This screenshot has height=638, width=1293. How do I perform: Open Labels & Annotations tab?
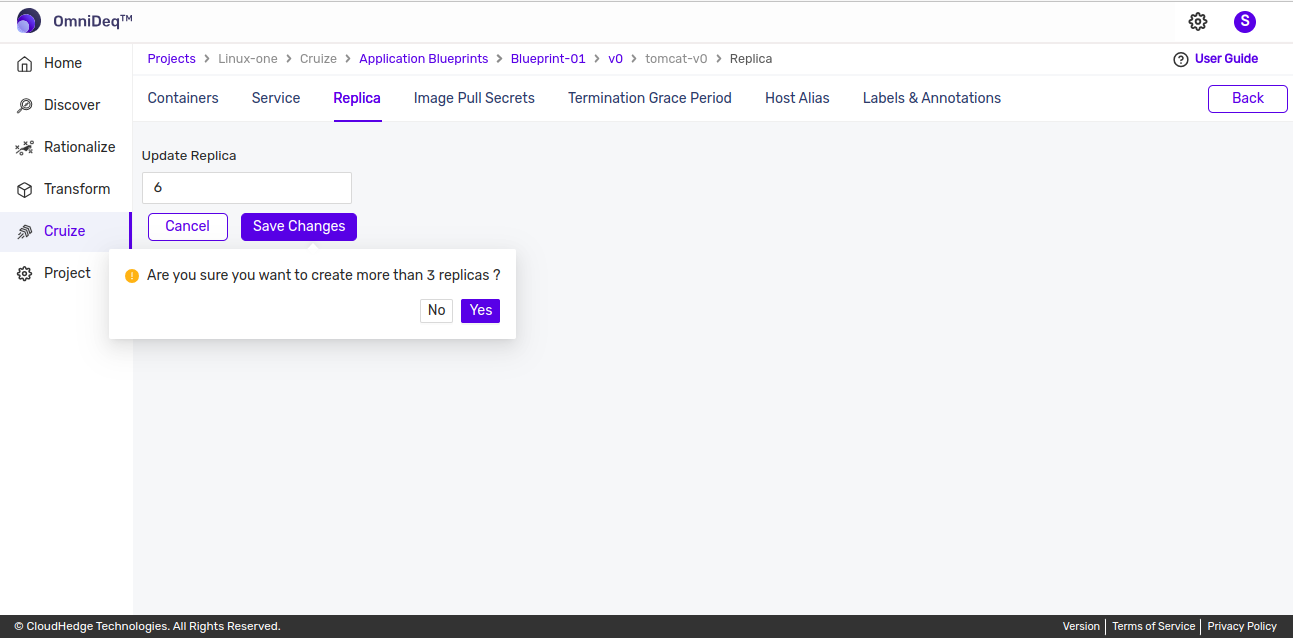click(x=932, y=98)
